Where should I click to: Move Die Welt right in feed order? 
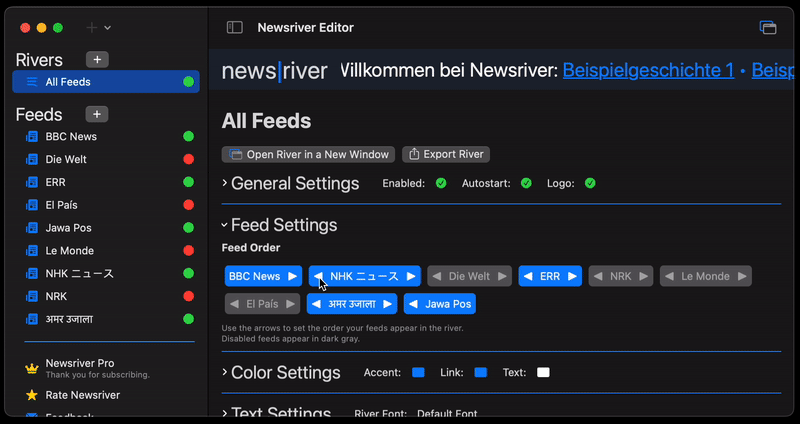click(x=503, y=276)
